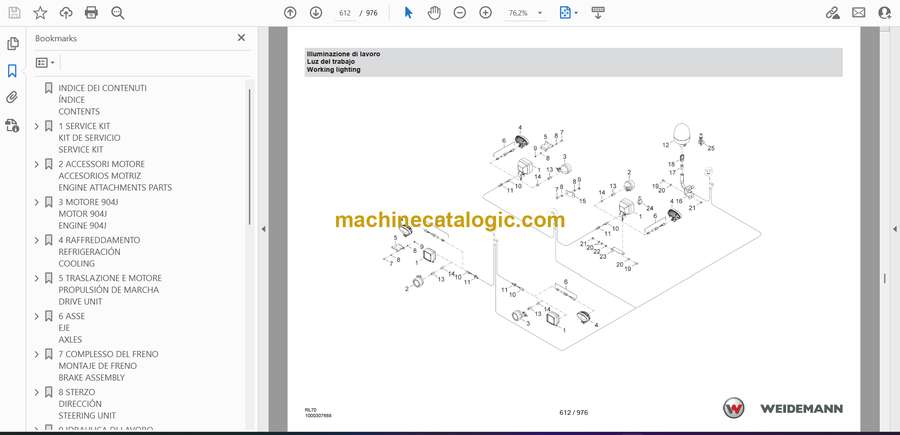This screenshot has height=435, width=900.
Task: Activate the Hand pan tool
Action: coord(435,13)
